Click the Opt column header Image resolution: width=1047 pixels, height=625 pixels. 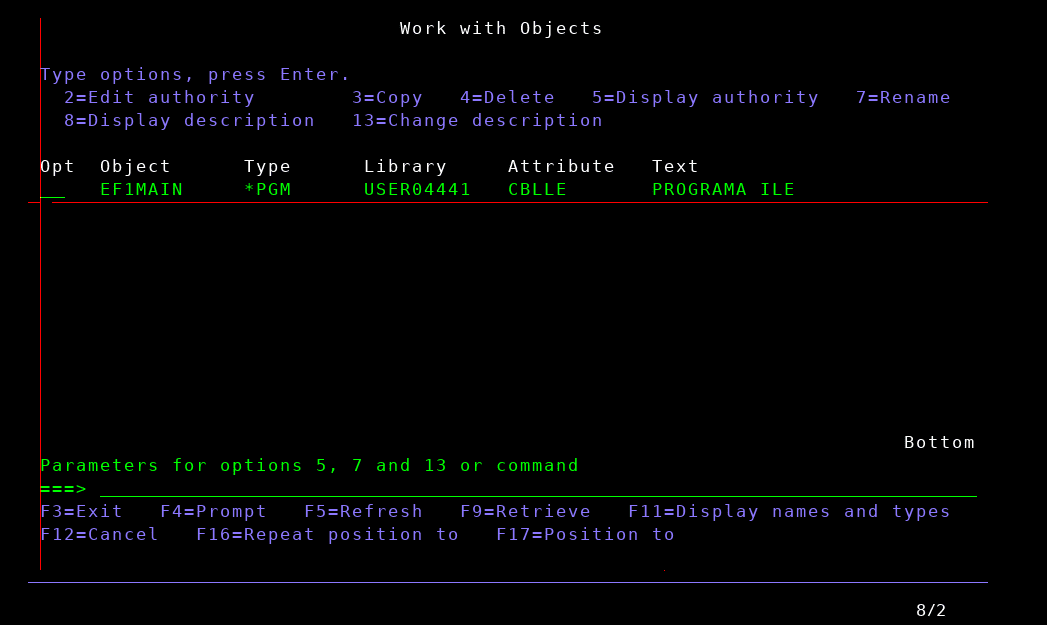pyautogui.click(x=57, y=166)
